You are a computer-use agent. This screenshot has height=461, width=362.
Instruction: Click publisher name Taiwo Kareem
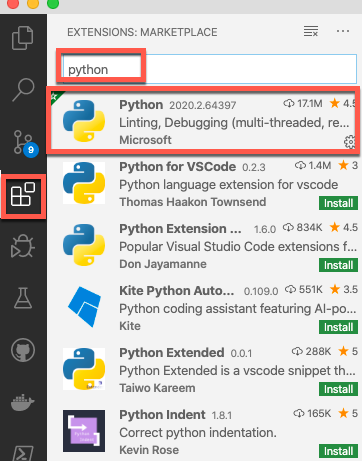click(157, 388)
